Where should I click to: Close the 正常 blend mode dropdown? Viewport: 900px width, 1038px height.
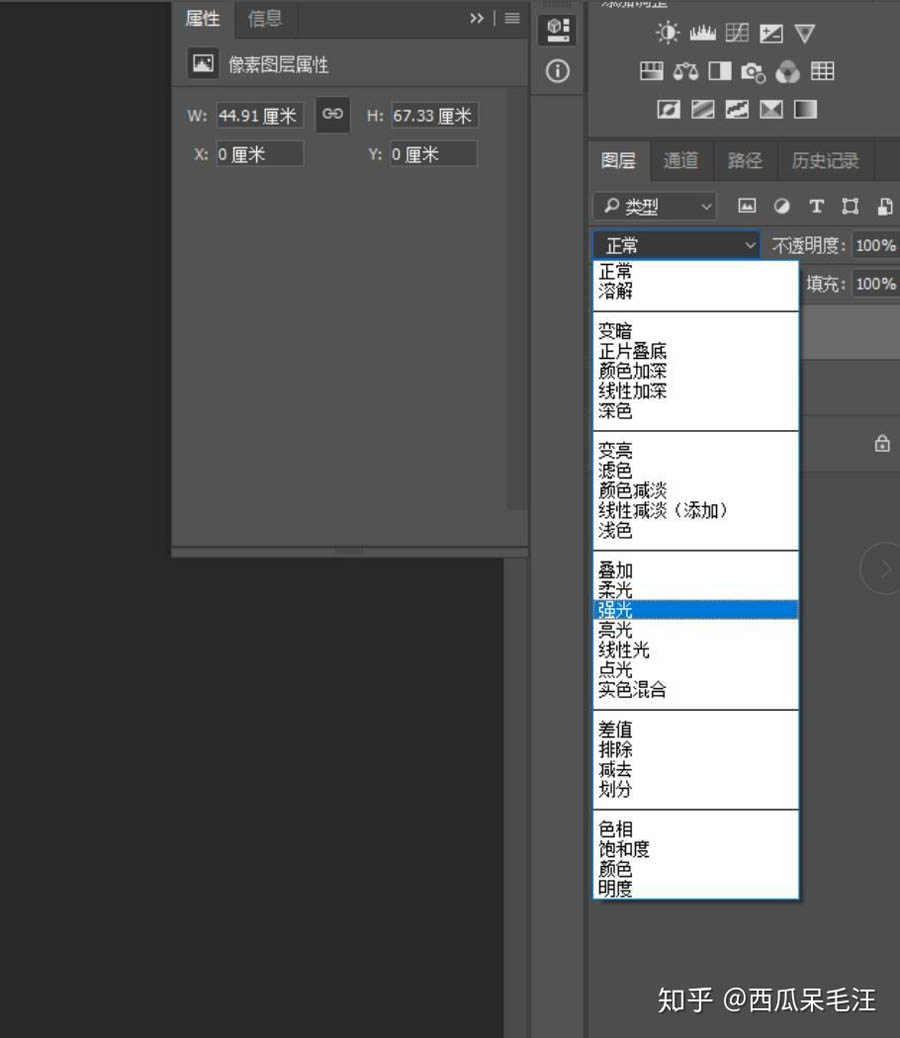pyautogui.click(x=676, y=246)
